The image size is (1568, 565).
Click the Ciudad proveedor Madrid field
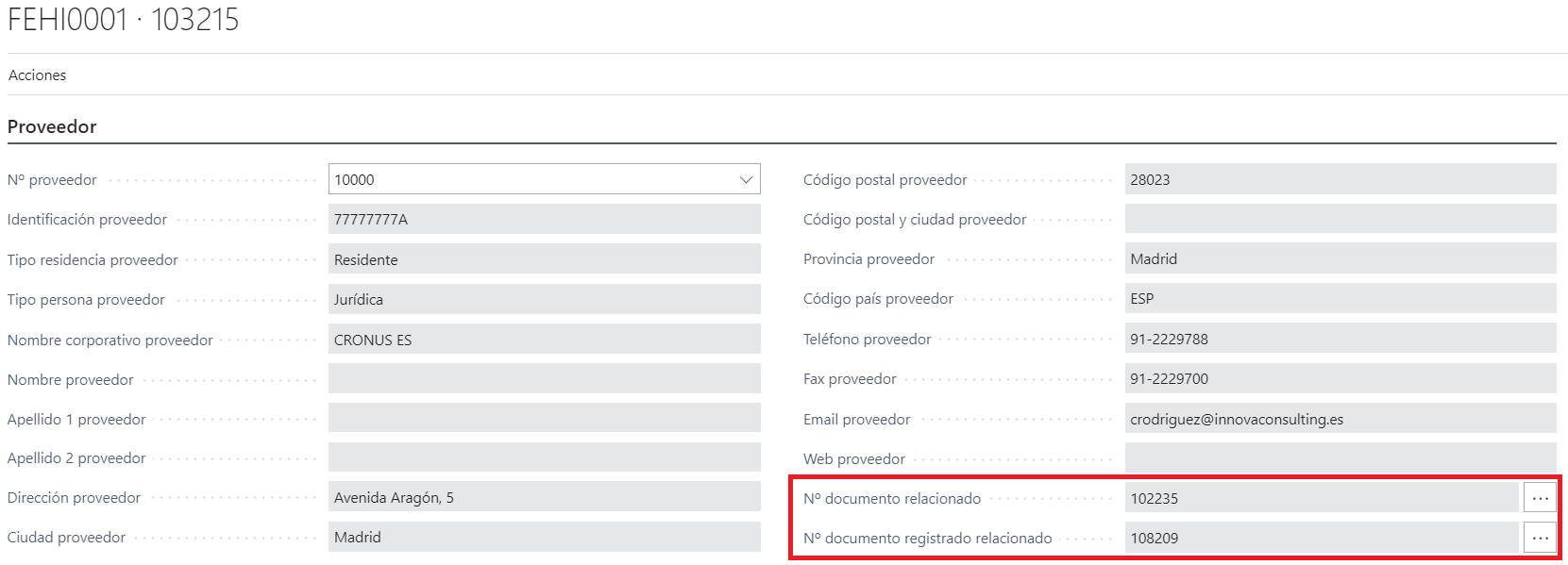point(544,537)
